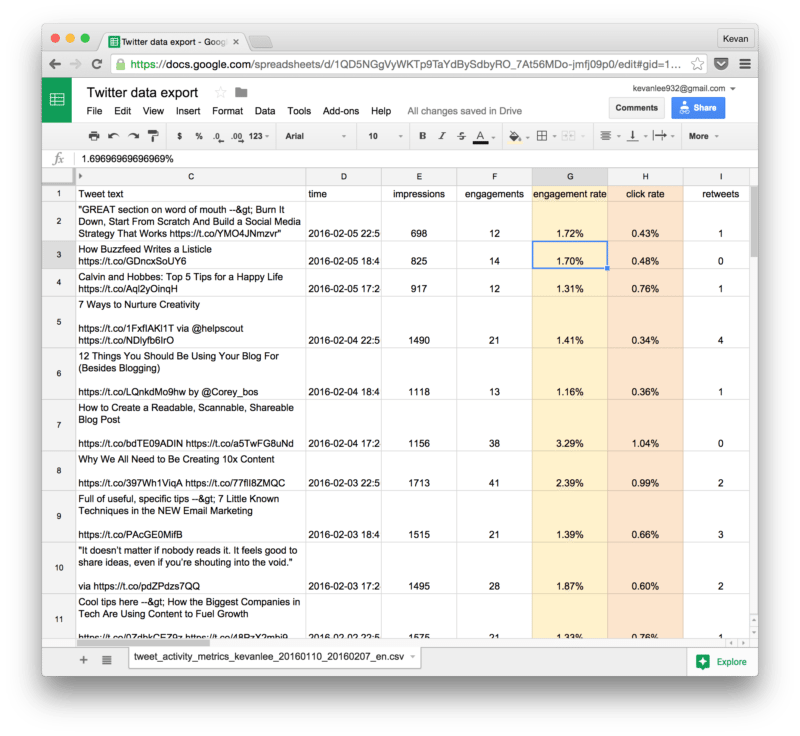Click inside the formula bar
The height and width of the screenshot is (736, 800).
point(300,159)
